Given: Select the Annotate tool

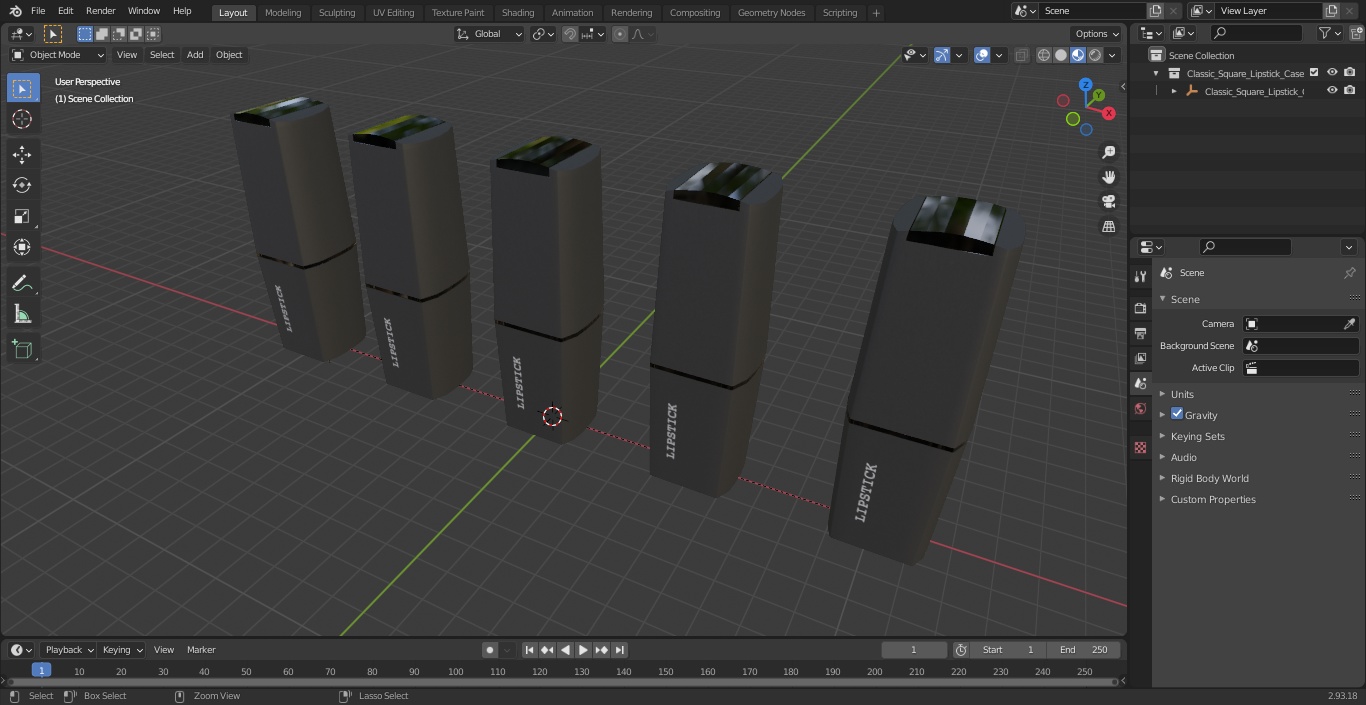Looking at the screenshot, I should [x=22, y=284].
